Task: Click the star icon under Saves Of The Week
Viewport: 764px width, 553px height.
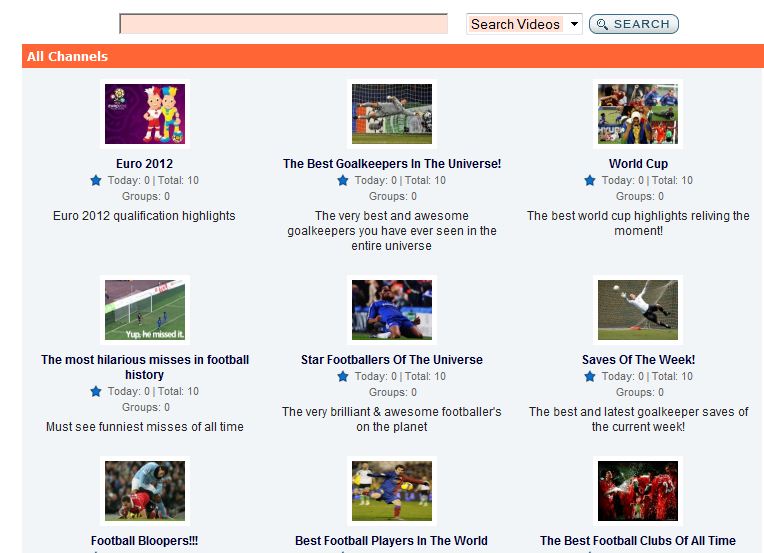Action: tap(590, 376)
